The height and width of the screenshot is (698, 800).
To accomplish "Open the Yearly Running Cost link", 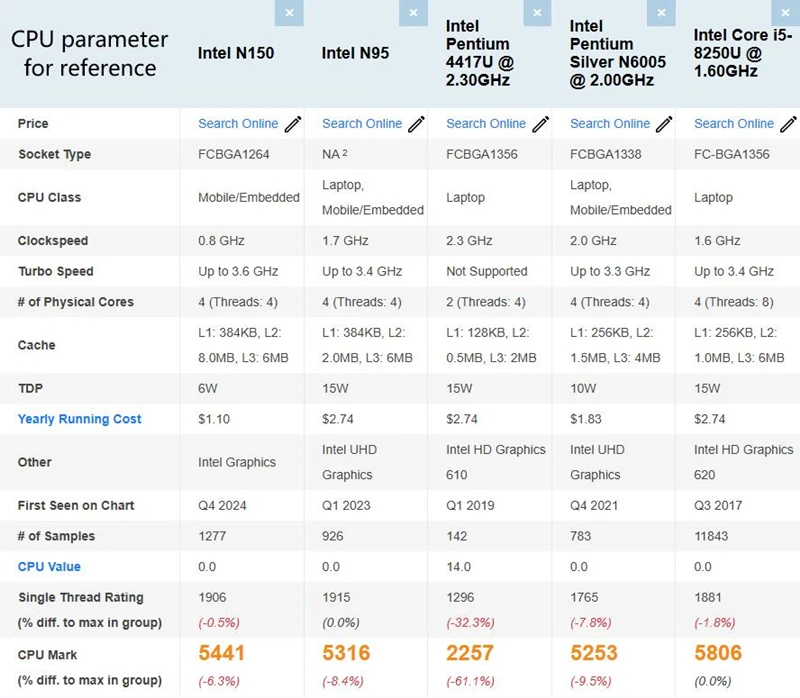I will coord(80,419).
